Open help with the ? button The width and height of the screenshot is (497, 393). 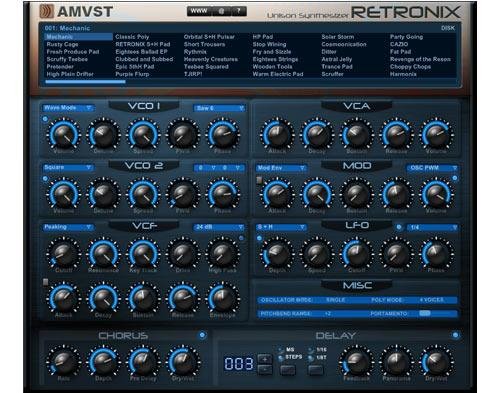(x=239, y=11)
